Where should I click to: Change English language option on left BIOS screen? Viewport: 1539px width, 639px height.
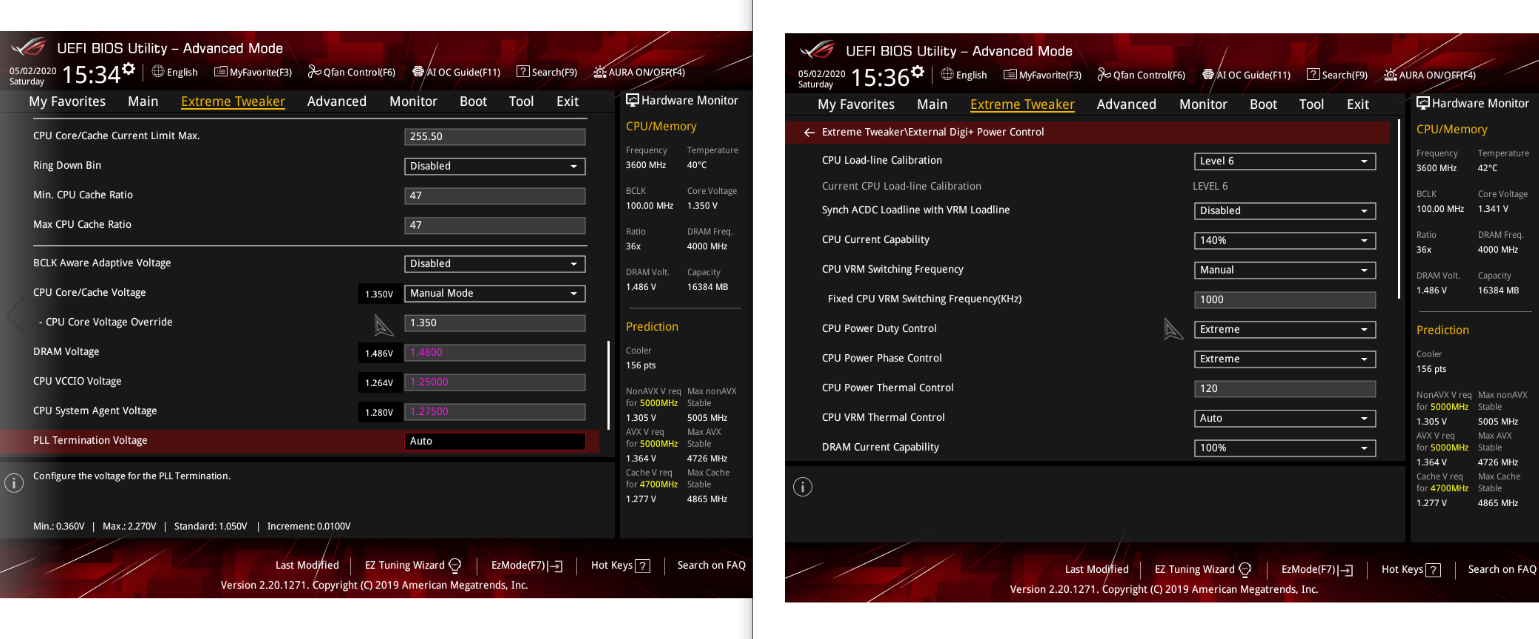(x=175, y=72)
